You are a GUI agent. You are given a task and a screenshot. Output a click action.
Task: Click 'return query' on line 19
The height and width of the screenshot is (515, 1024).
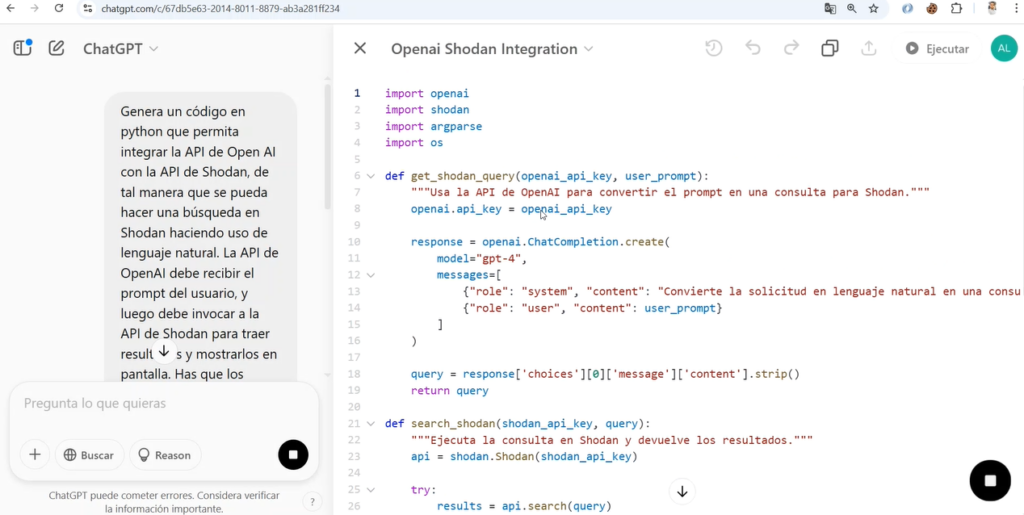pyautogui.click(x=449, y=391)
